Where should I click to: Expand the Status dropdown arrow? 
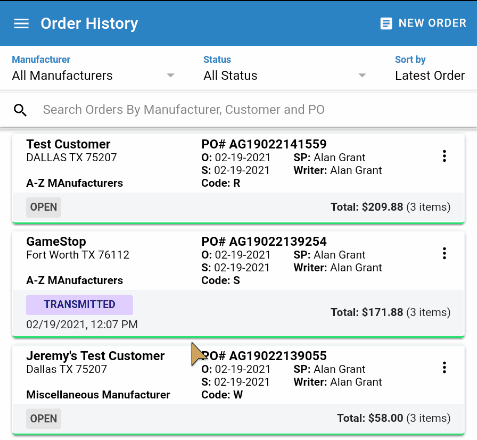(362, 76)
